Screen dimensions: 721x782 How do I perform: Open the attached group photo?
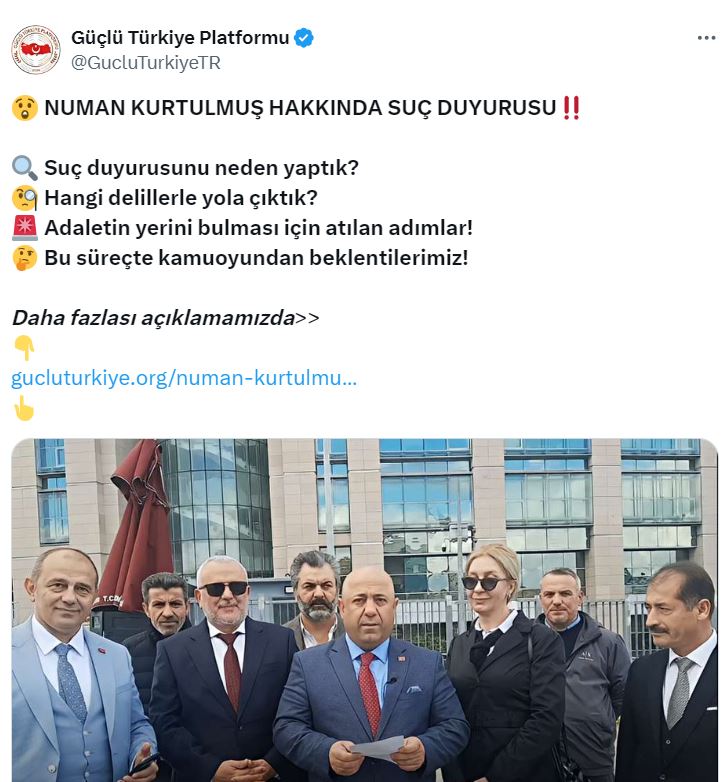[x=364, y=610]
